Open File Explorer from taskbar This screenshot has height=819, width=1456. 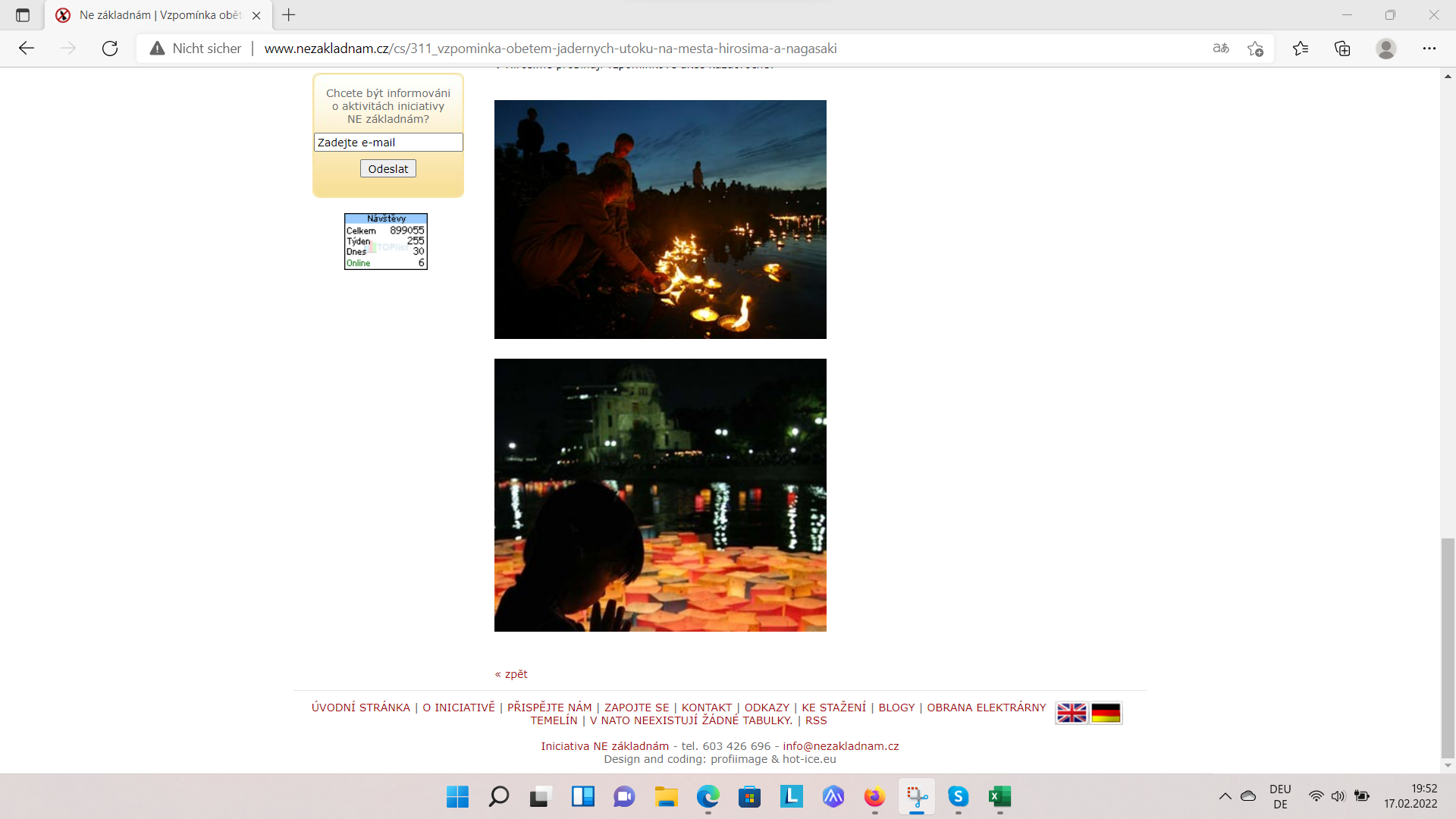pos(666,796)
